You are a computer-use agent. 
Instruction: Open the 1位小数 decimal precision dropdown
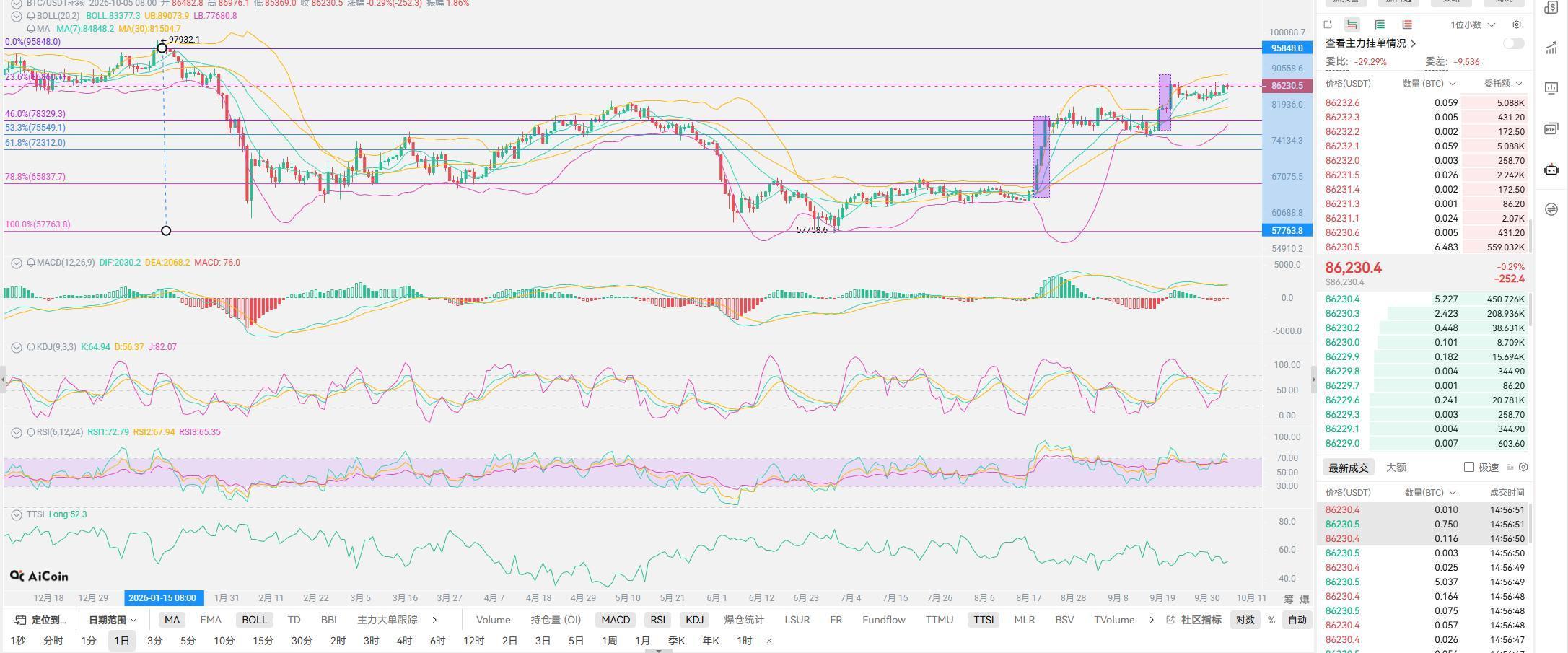pos(1473,25)
